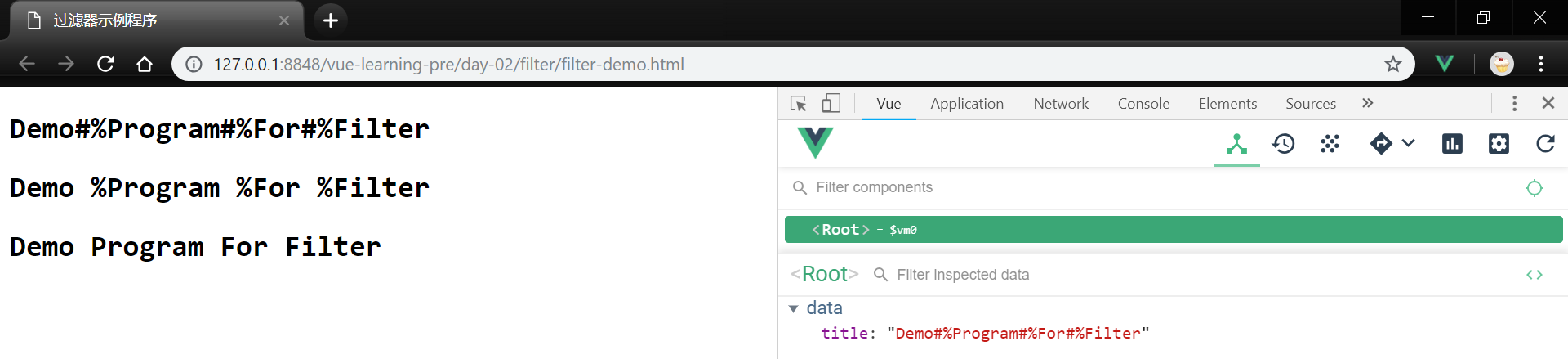Viewport: 1568px width, 359px height.
Task: Switch to the Console tab
Action: (x=1143, y=104)
